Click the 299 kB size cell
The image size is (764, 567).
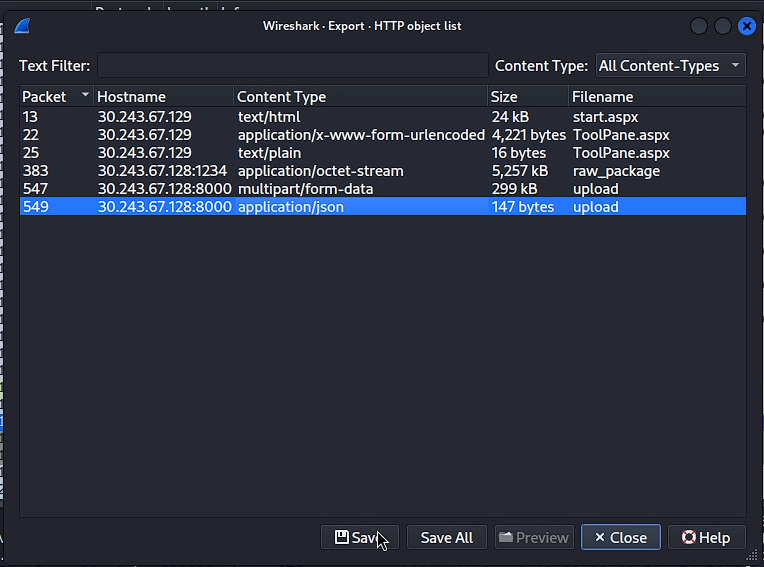click(x=515, y=189)
